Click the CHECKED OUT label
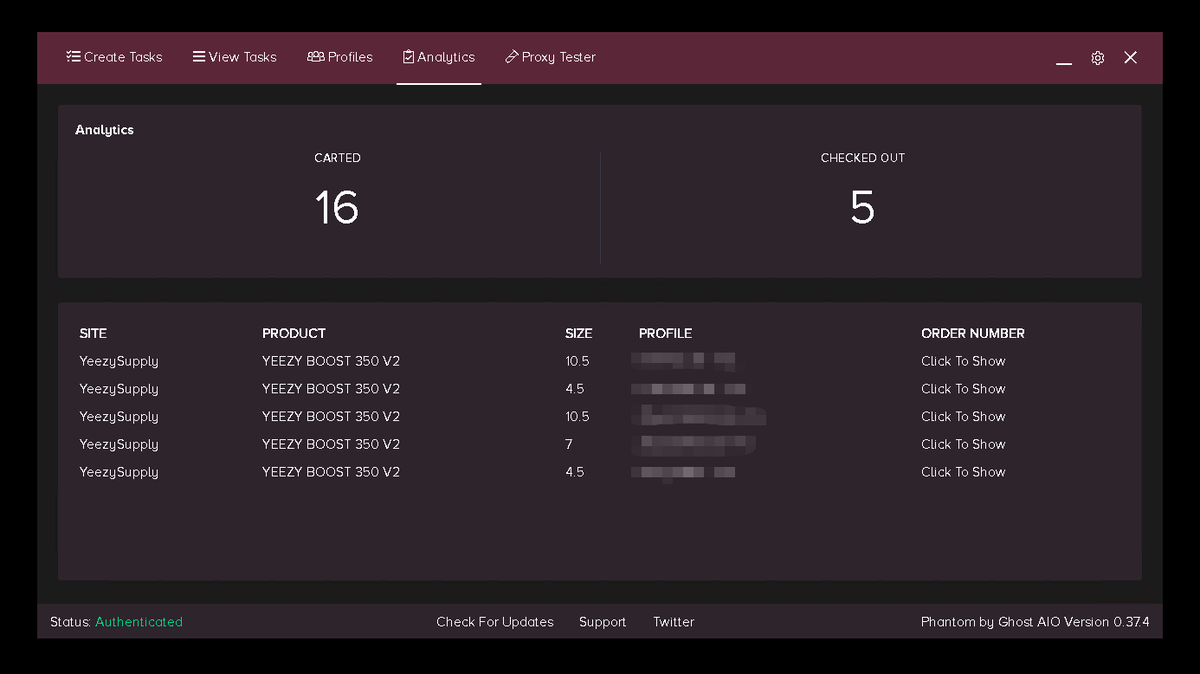The width and height of the screenshot is (1200, 674). 863,158
